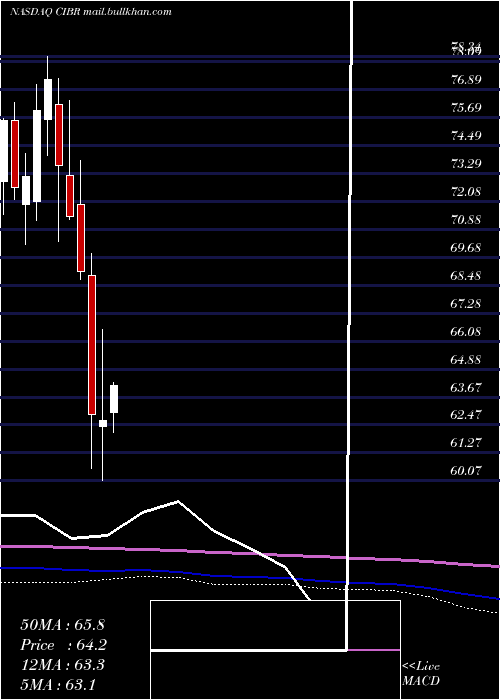Select the 74.49 price axis label
500x700 pixels.
(467, 136)
